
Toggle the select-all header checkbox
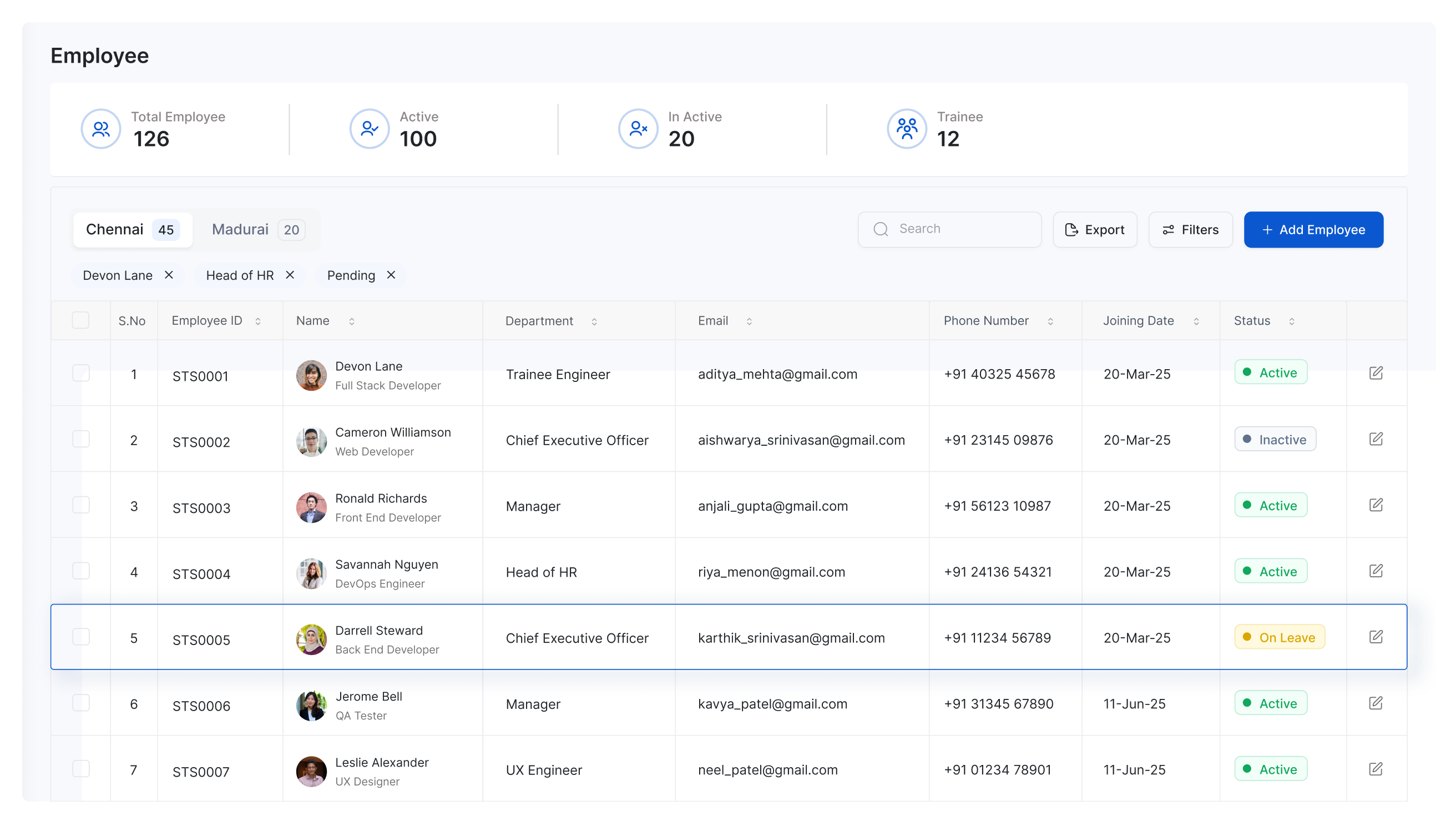[x=80, y=320]
